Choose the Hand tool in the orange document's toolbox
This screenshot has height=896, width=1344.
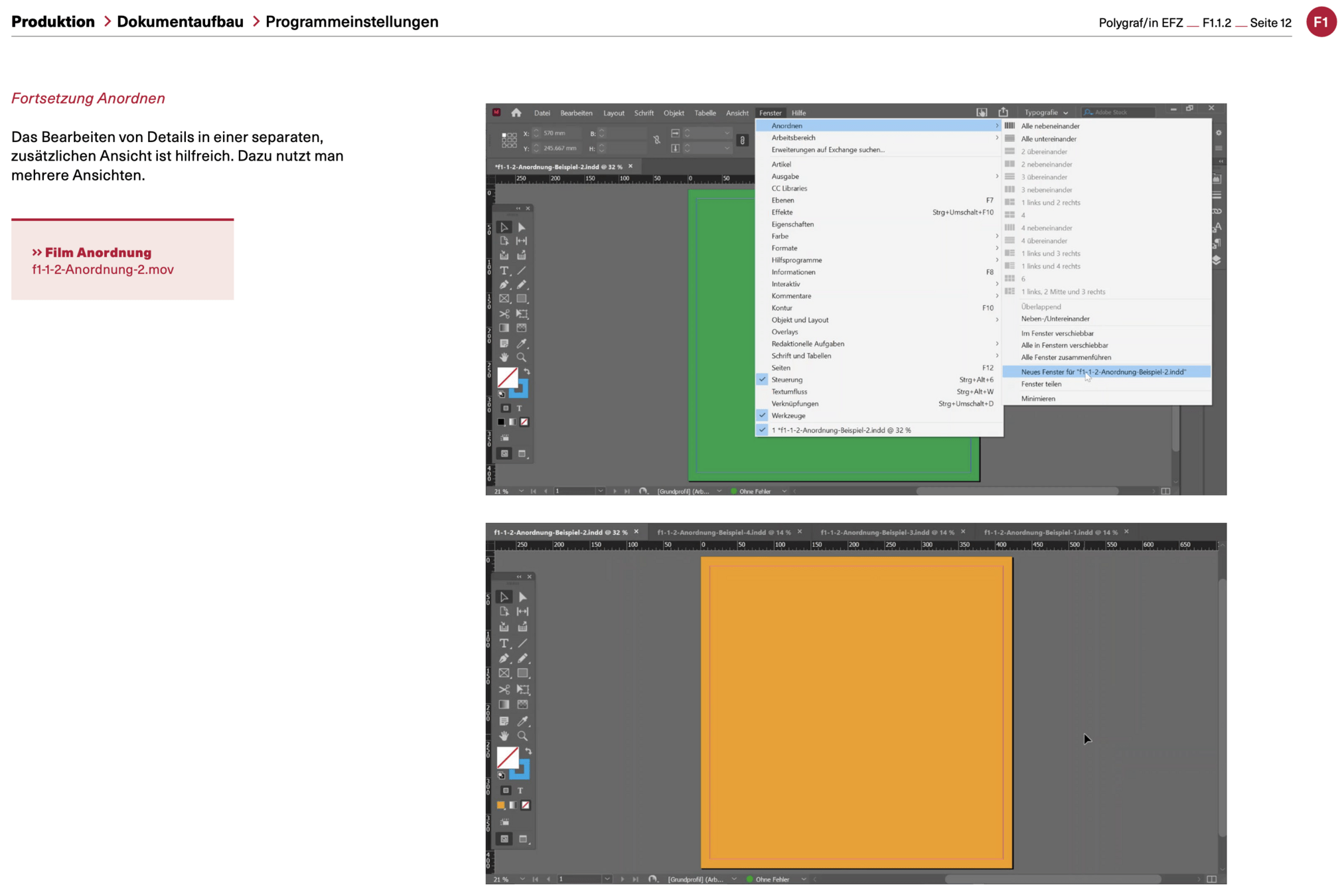pyautogui.click(x=504, y=736)
